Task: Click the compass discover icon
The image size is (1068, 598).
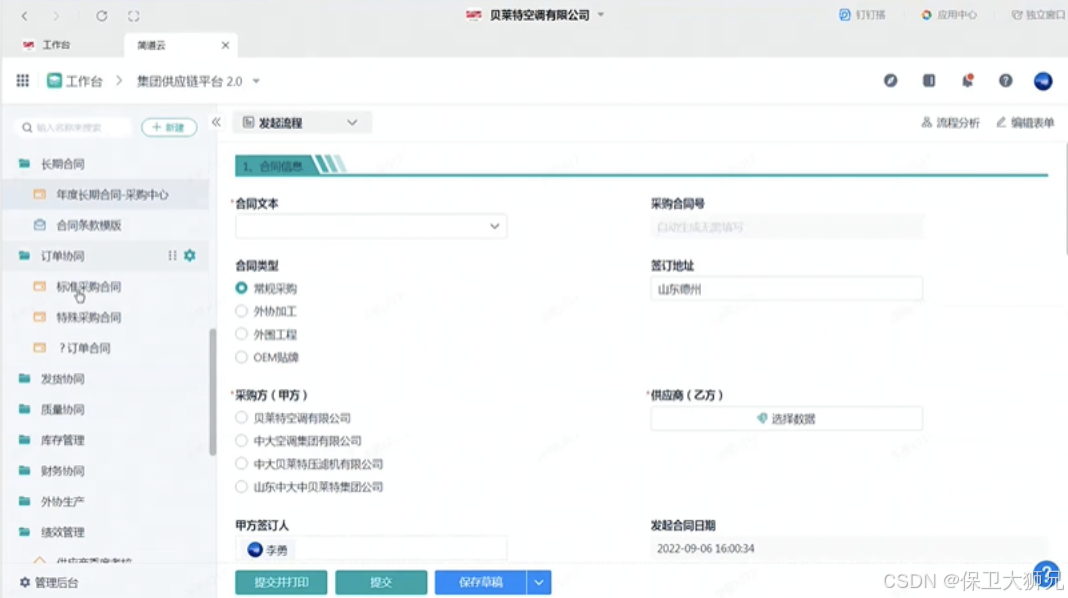Action: (x=891, y=81)
